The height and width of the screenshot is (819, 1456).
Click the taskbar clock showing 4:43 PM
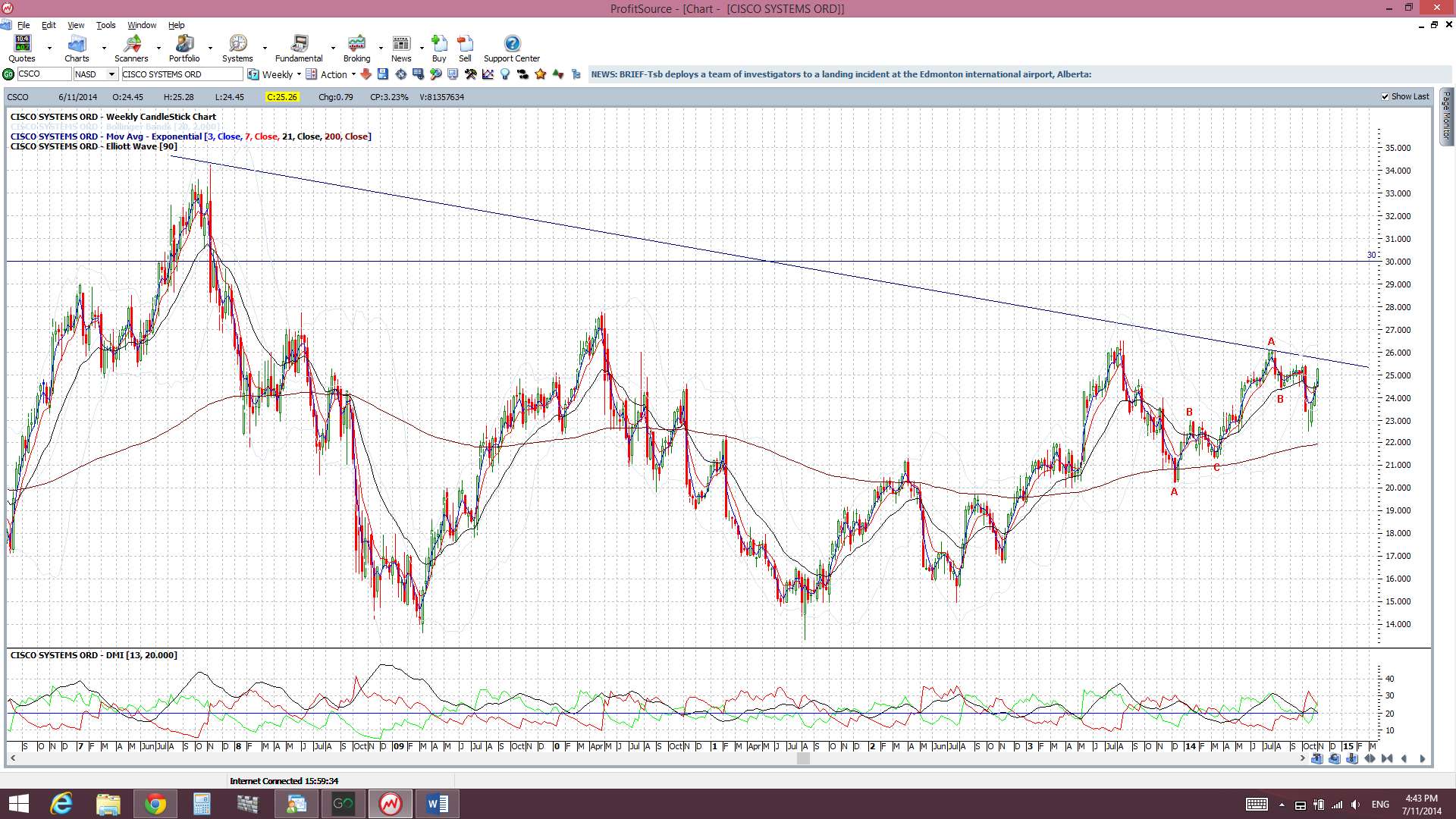point(1421,804)
